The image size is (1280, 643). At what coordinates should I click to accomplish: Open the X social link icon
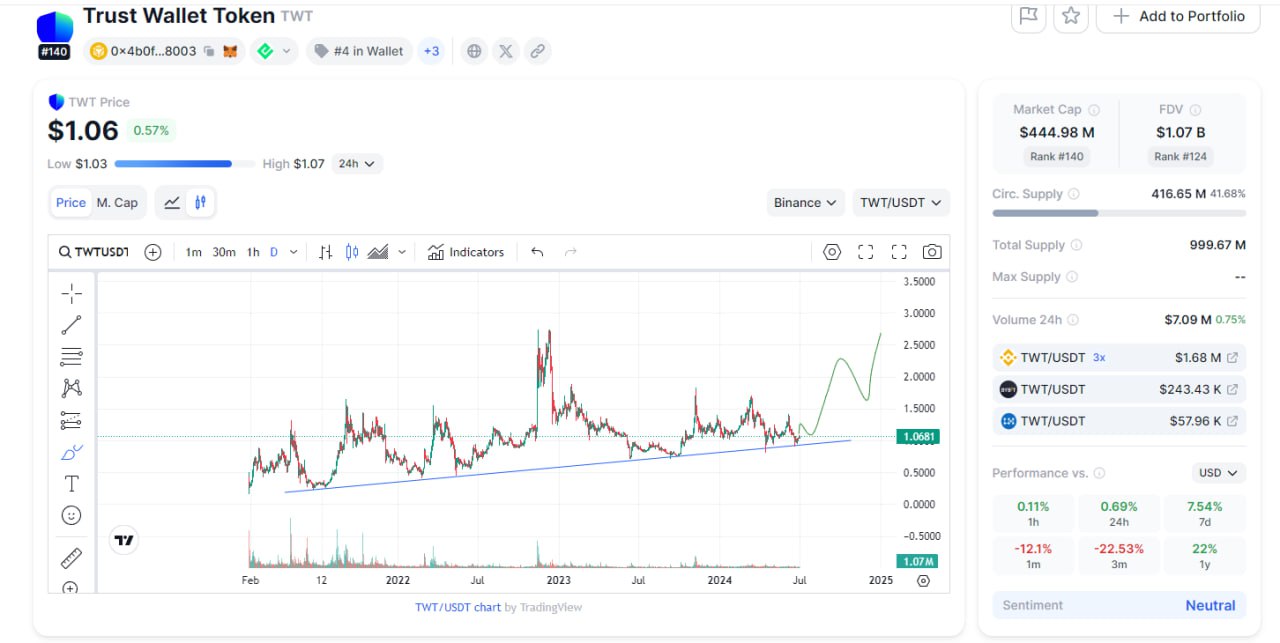click(x=506, y=51)
